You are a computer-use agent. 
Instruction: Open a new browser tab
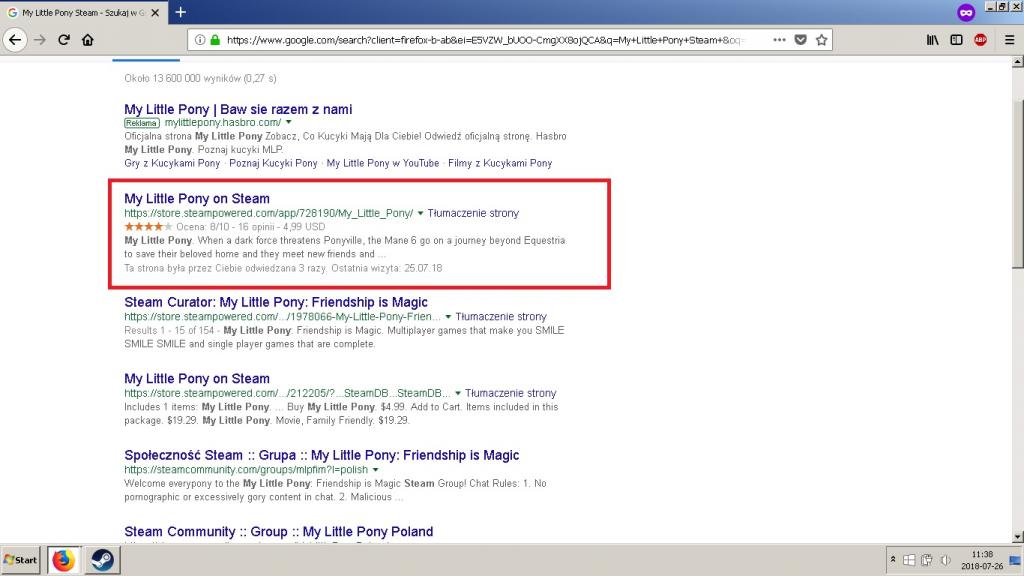[180, 12]
